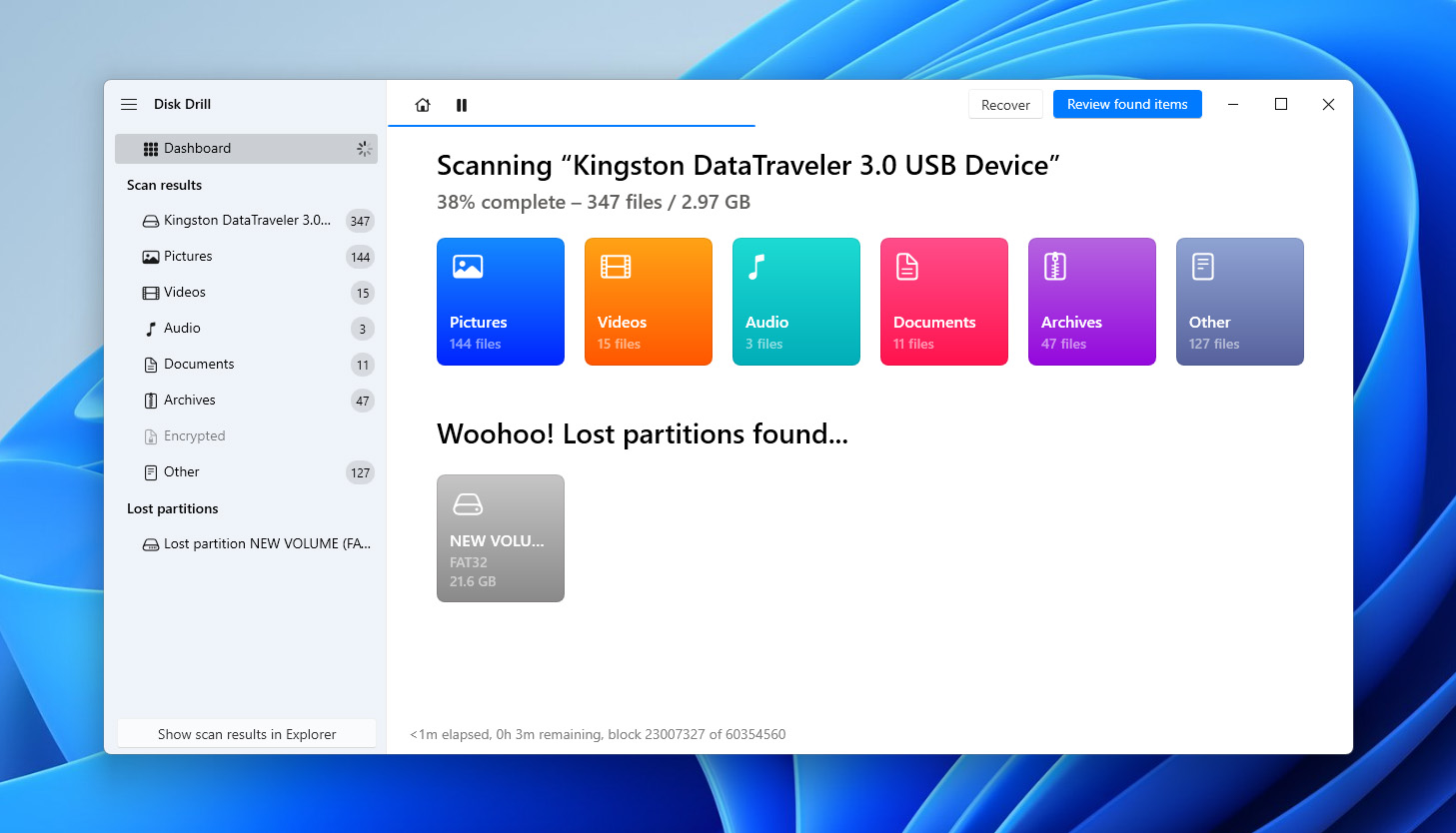The width and height of the screenshot is (1456, 833).
Task: Click the Lost partition drive icon
Action: pos(151,544)
